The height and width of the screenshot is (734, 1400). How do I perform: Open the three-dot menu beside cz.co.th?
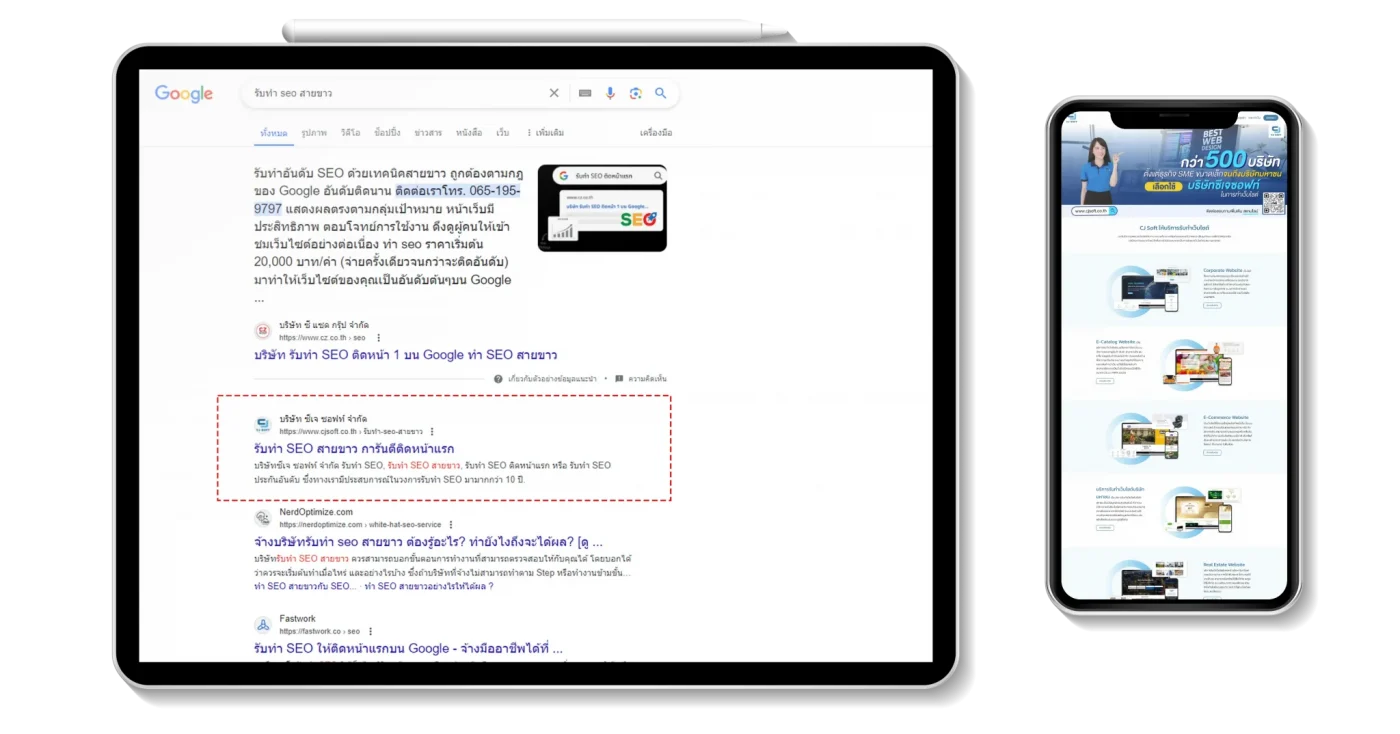pyautogui.click(x=378, y=338)
